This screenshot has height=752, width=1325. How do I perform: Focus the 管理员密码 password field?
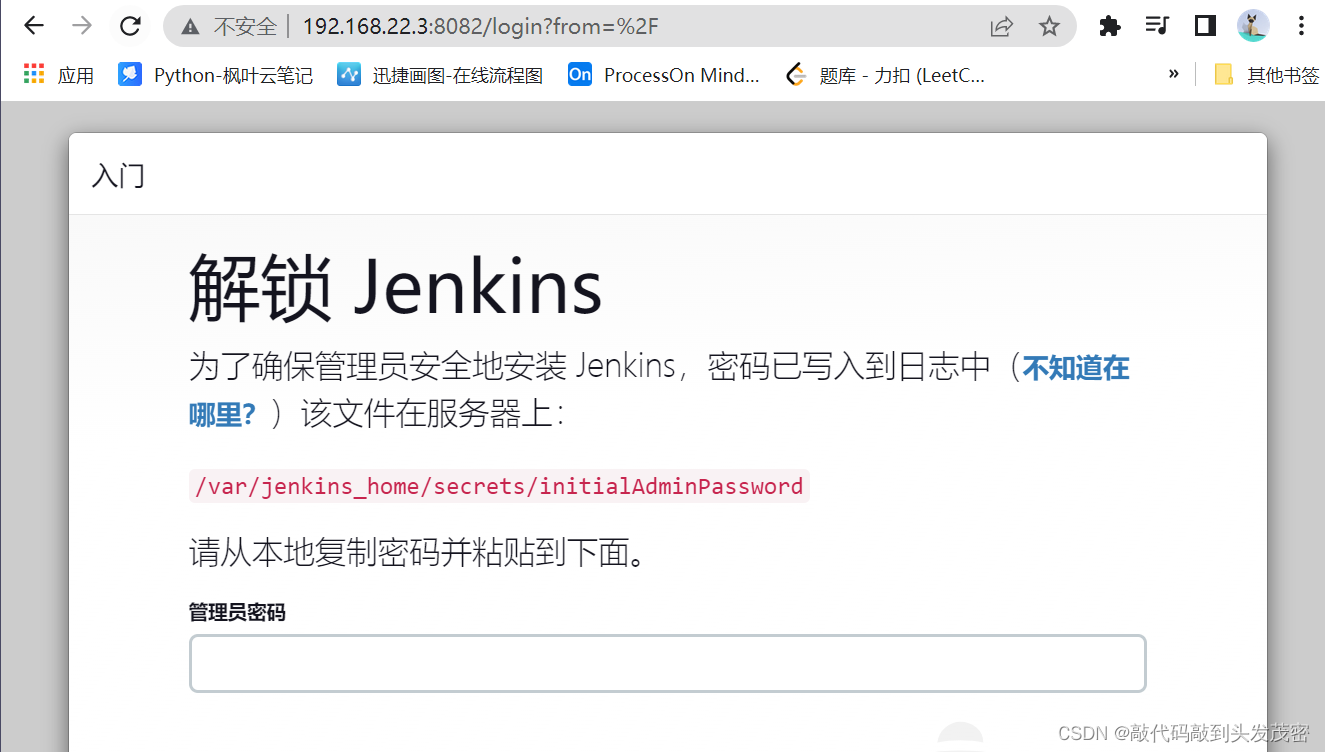tap(667, 663)
